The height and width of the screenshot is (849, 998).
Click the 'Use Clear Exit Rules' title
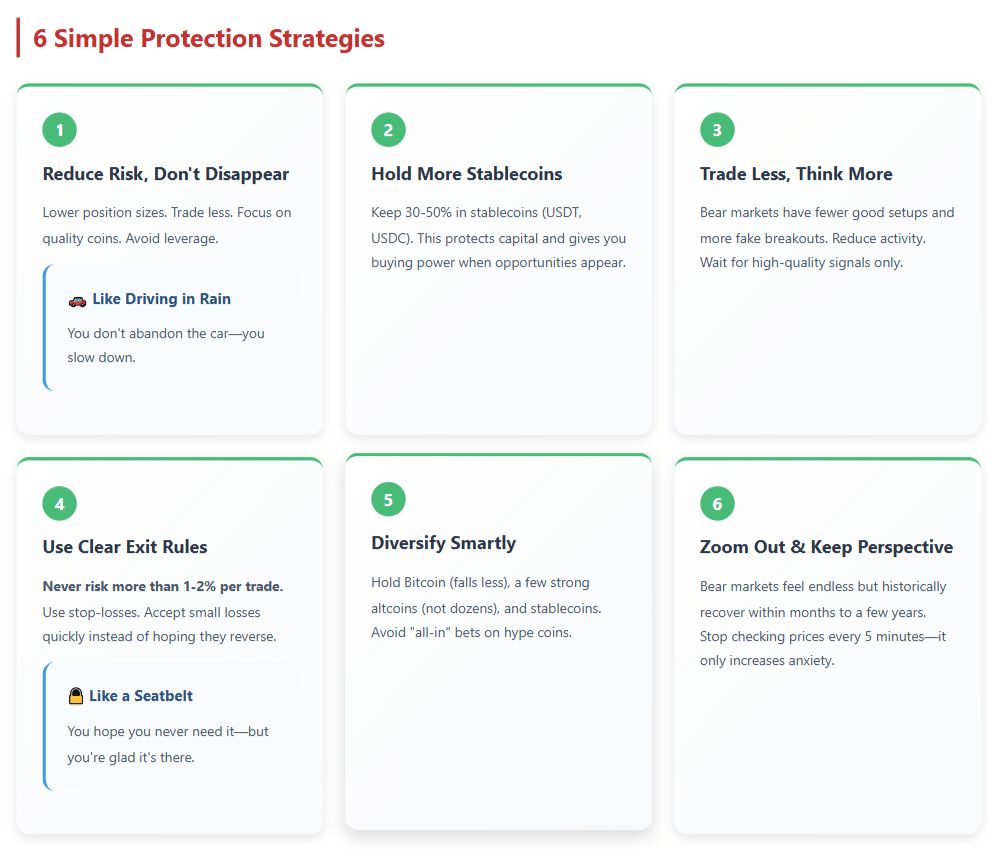(125, 547)
